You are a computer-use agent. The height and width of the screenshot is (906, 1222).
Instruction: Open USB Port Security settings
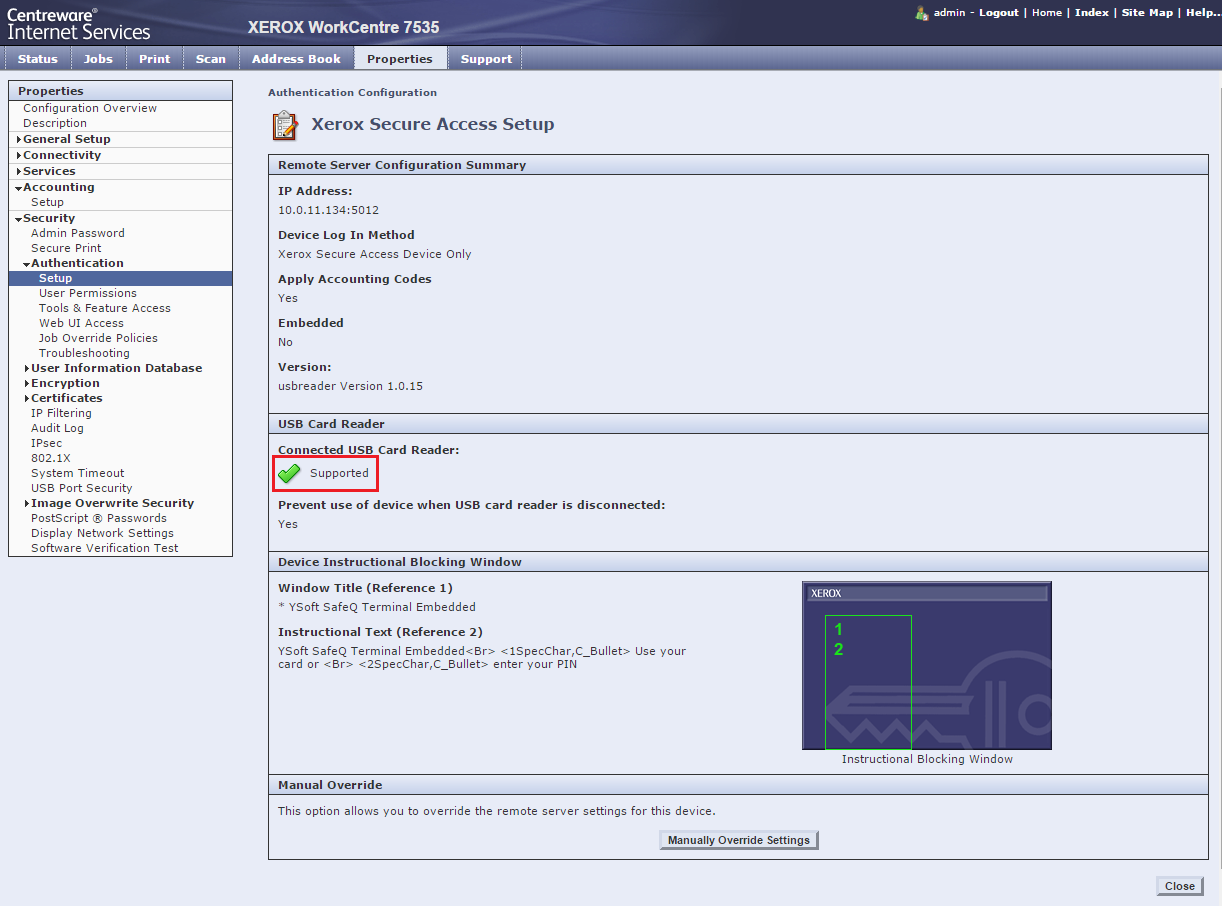[81, 488]
